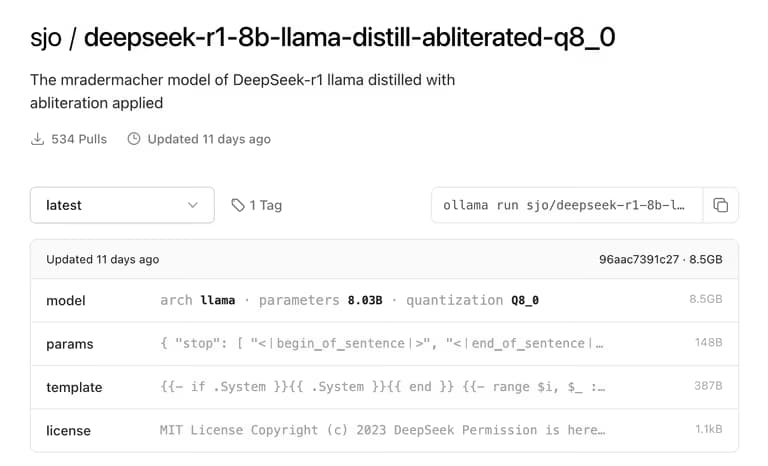Click the 534 Pulls count
The width and height of the screenshot is (768, 466).
pyautogui.click(x=79, y=139)
